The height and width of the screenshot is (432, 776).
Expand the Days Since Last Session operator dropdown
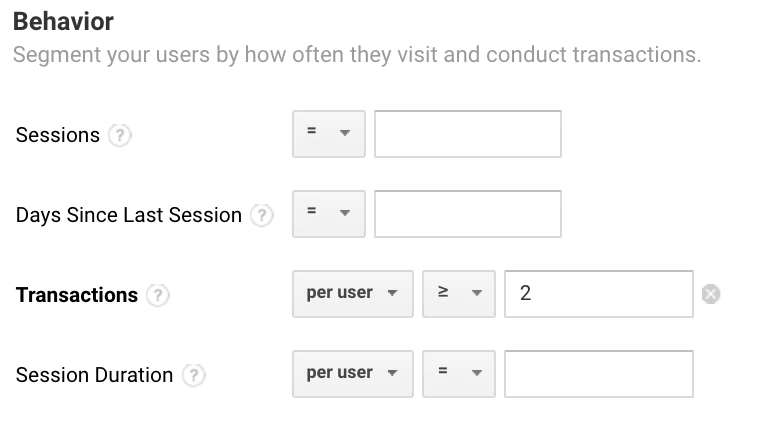[x=328, y=214]
